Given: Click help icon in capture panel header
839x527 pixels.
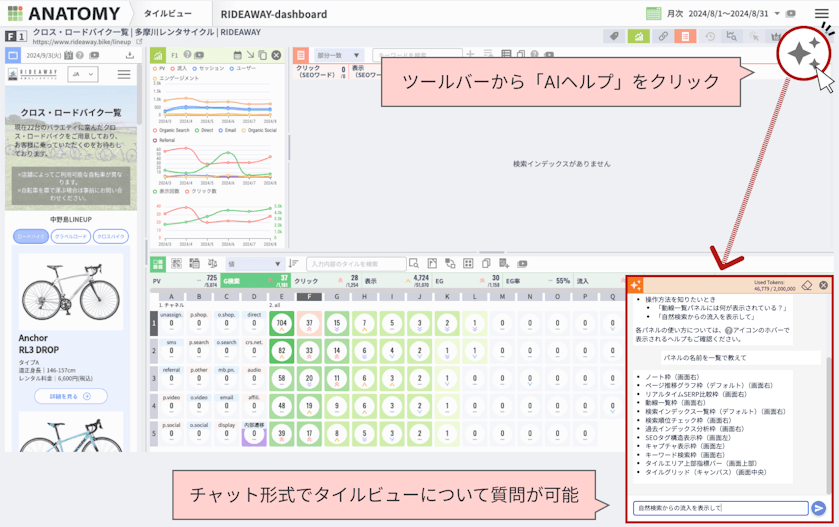Looking at the screenshot, I should (x=80, y=55).
